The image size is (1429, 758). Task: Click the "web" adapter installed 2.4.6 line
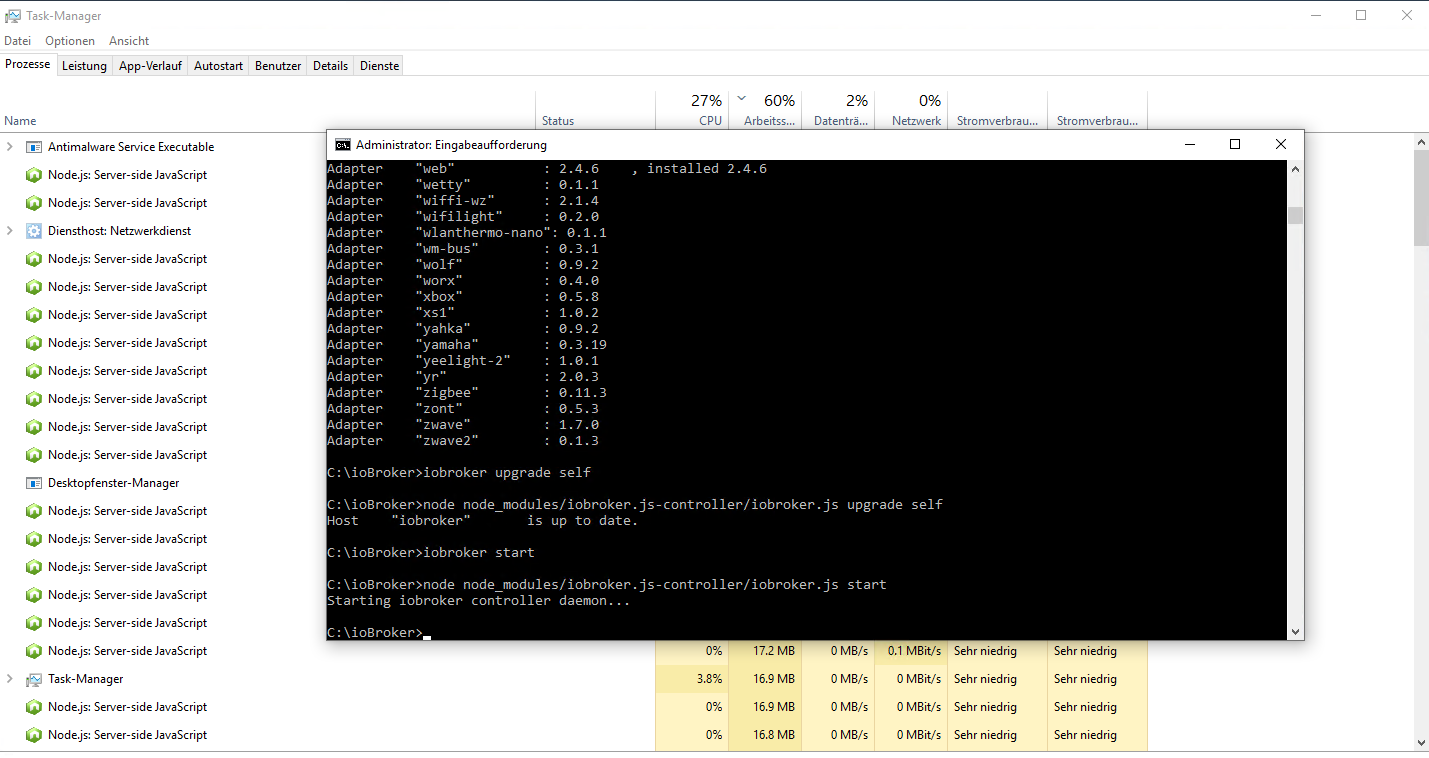(x=546, y=169)
